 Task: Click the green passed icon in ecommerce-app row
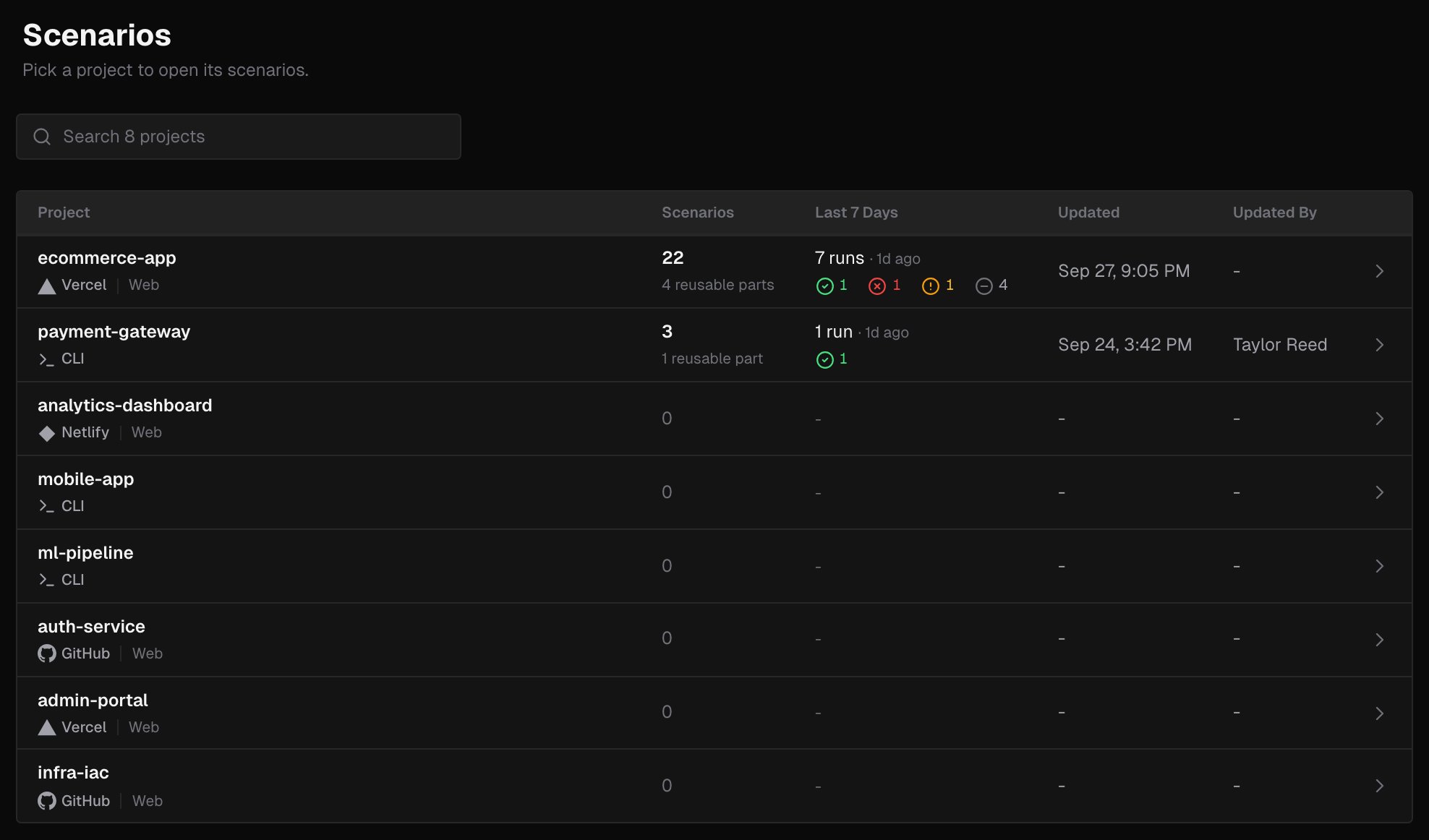coord(824,286)
